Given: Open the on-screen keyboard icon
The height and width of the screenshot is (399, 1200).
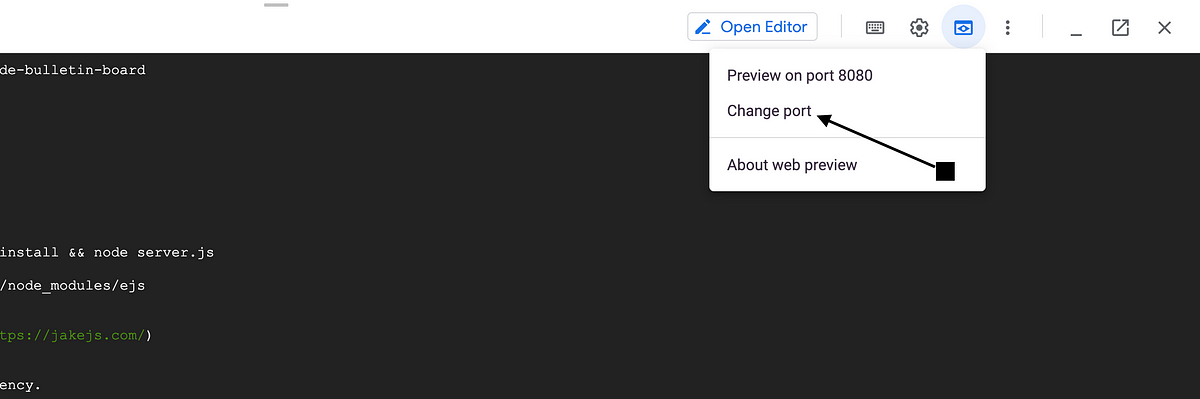Looking at the screenshot, I should (x=875, y=27).
